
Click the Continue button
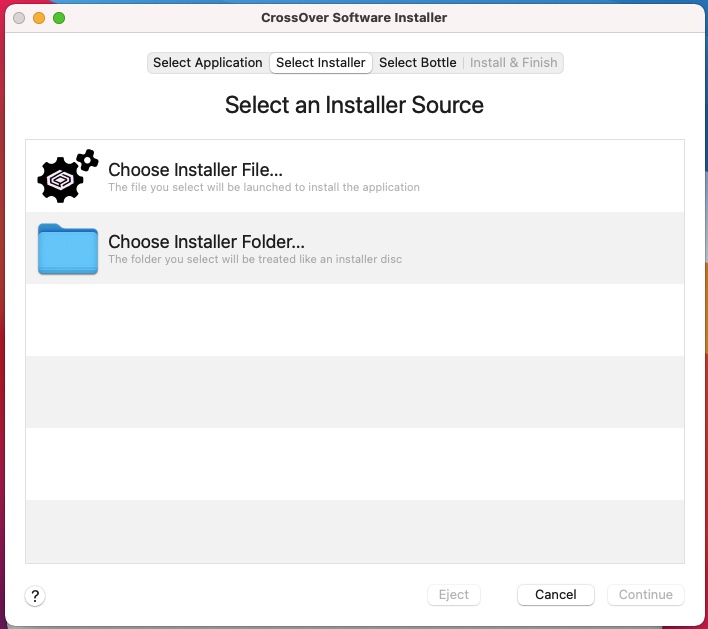pos(645,594)
